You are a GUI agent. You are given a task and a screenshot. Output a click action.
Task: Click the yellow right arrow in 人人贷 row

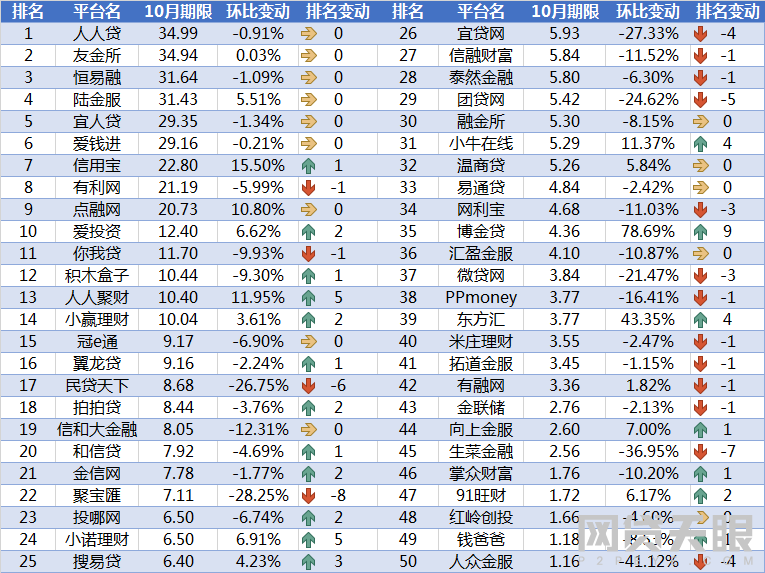click(309, 34)
